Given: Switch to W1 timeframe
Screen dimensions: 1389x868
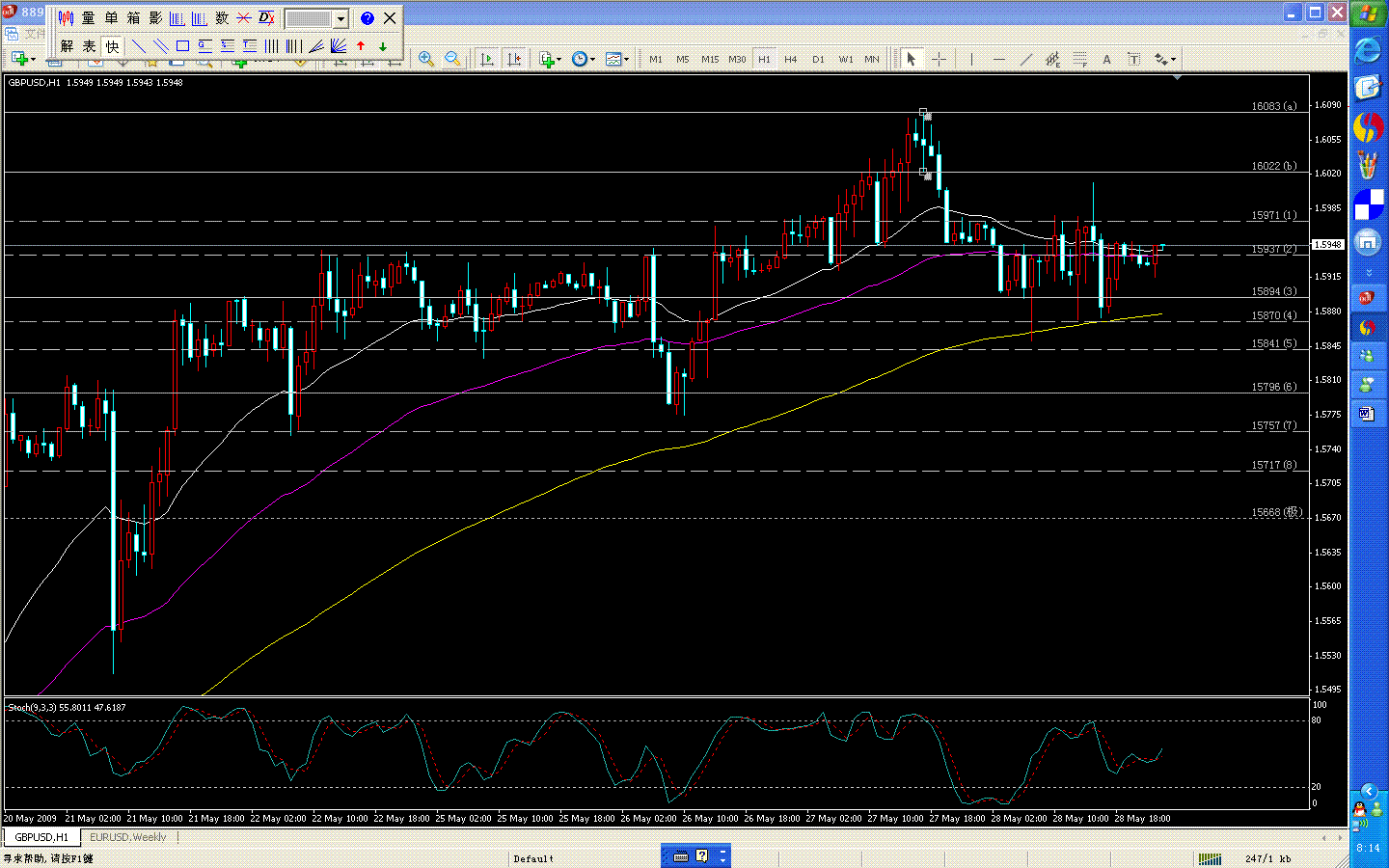Looking at the screenshot, I should (846, 59).
